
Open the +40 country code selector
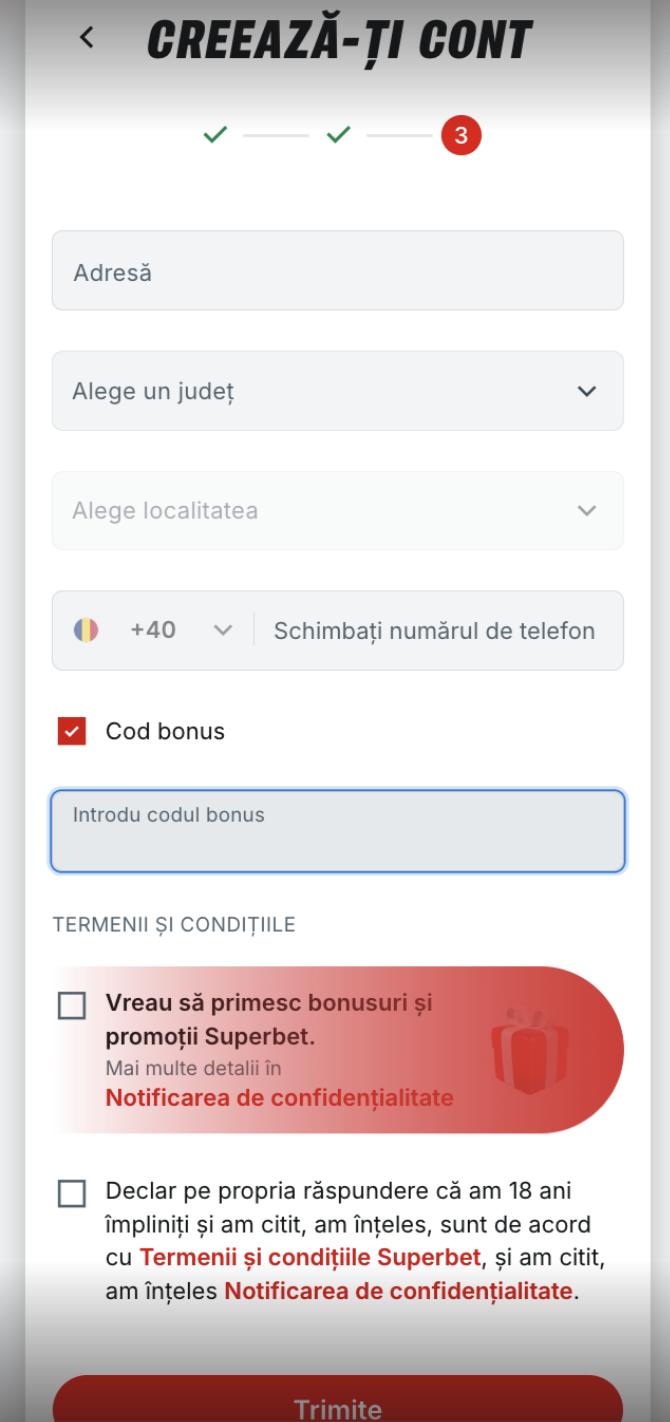tap(180, 630)
